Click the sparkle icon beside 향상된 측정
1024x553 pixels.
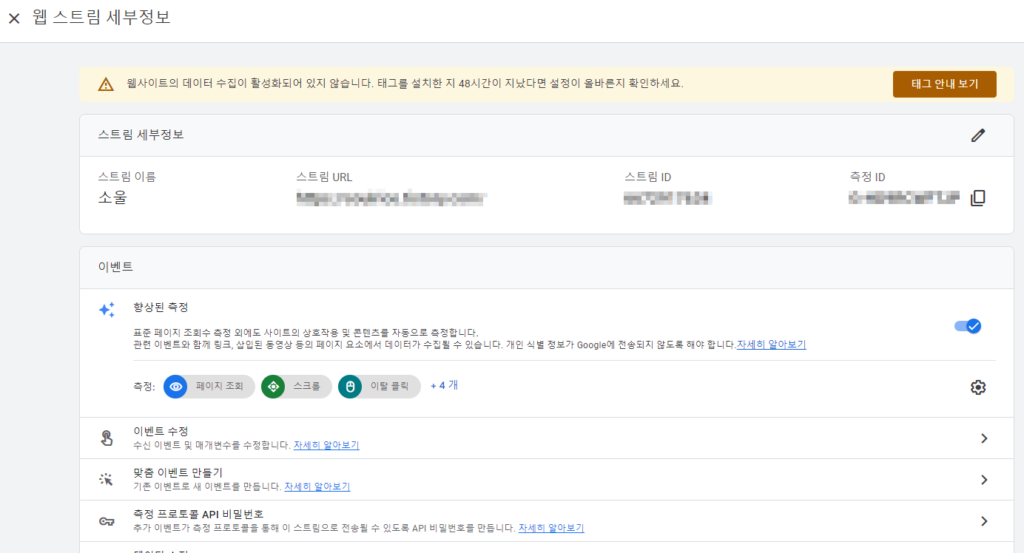106,309
